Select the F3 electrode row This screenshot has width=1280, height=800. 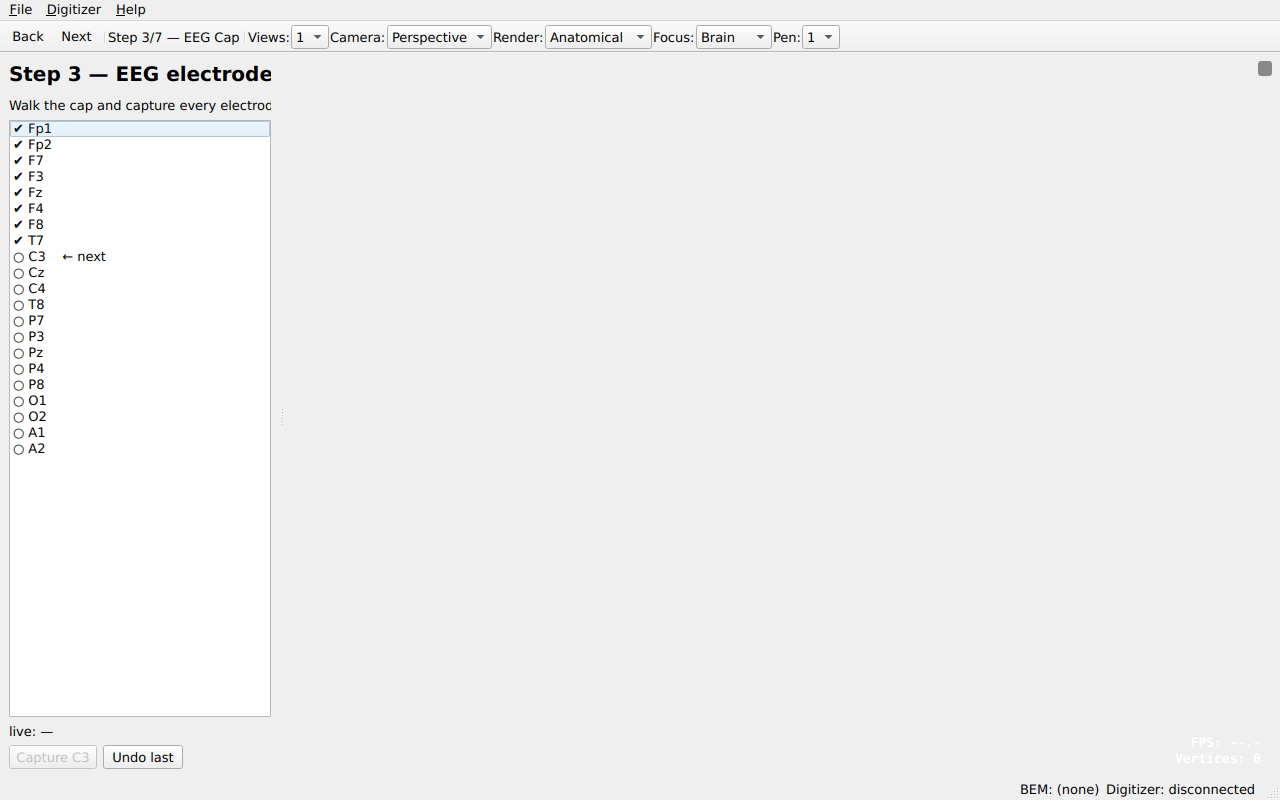140,177
